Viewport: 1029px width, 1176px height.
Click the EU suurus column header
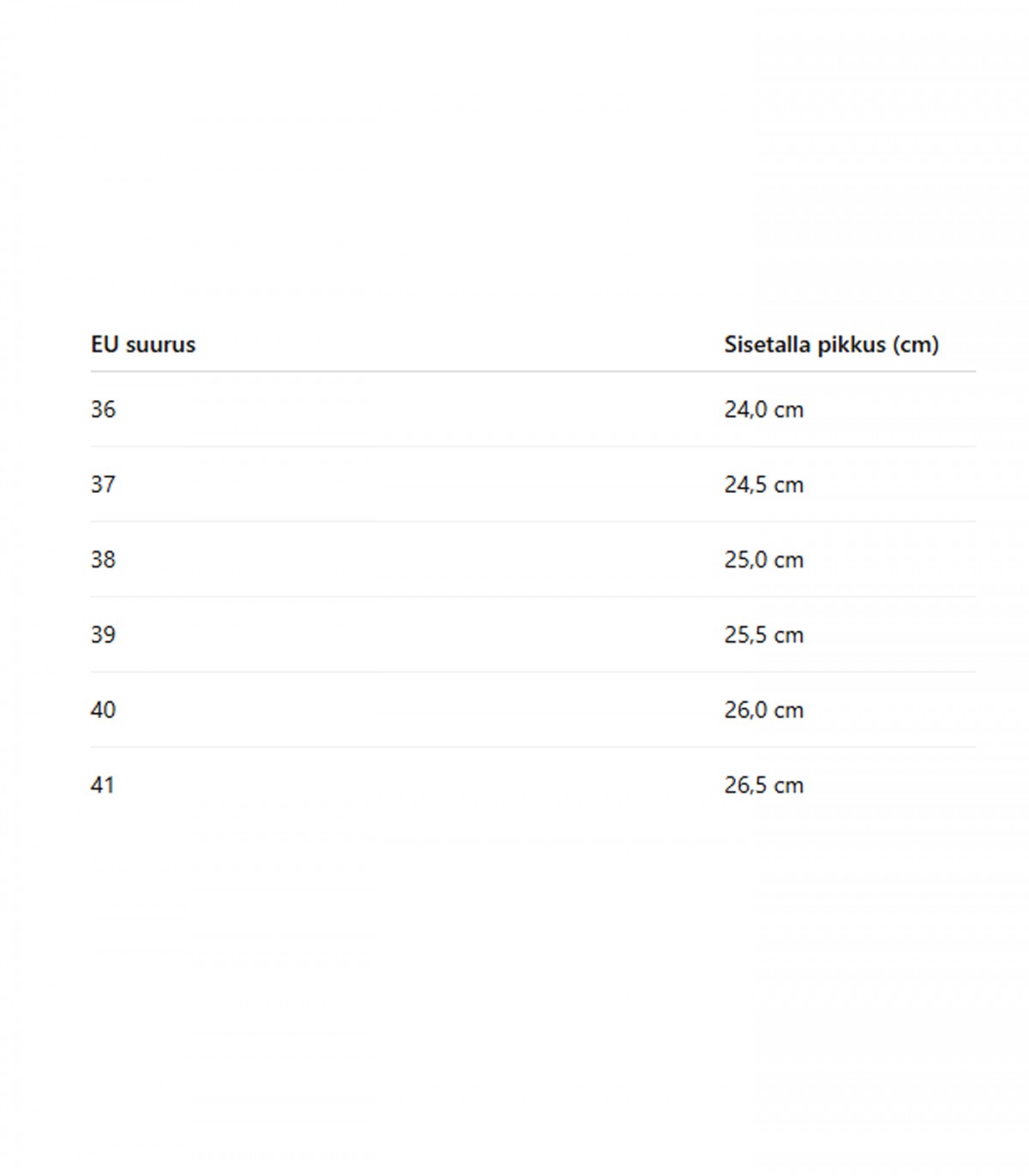coord(143,345)
